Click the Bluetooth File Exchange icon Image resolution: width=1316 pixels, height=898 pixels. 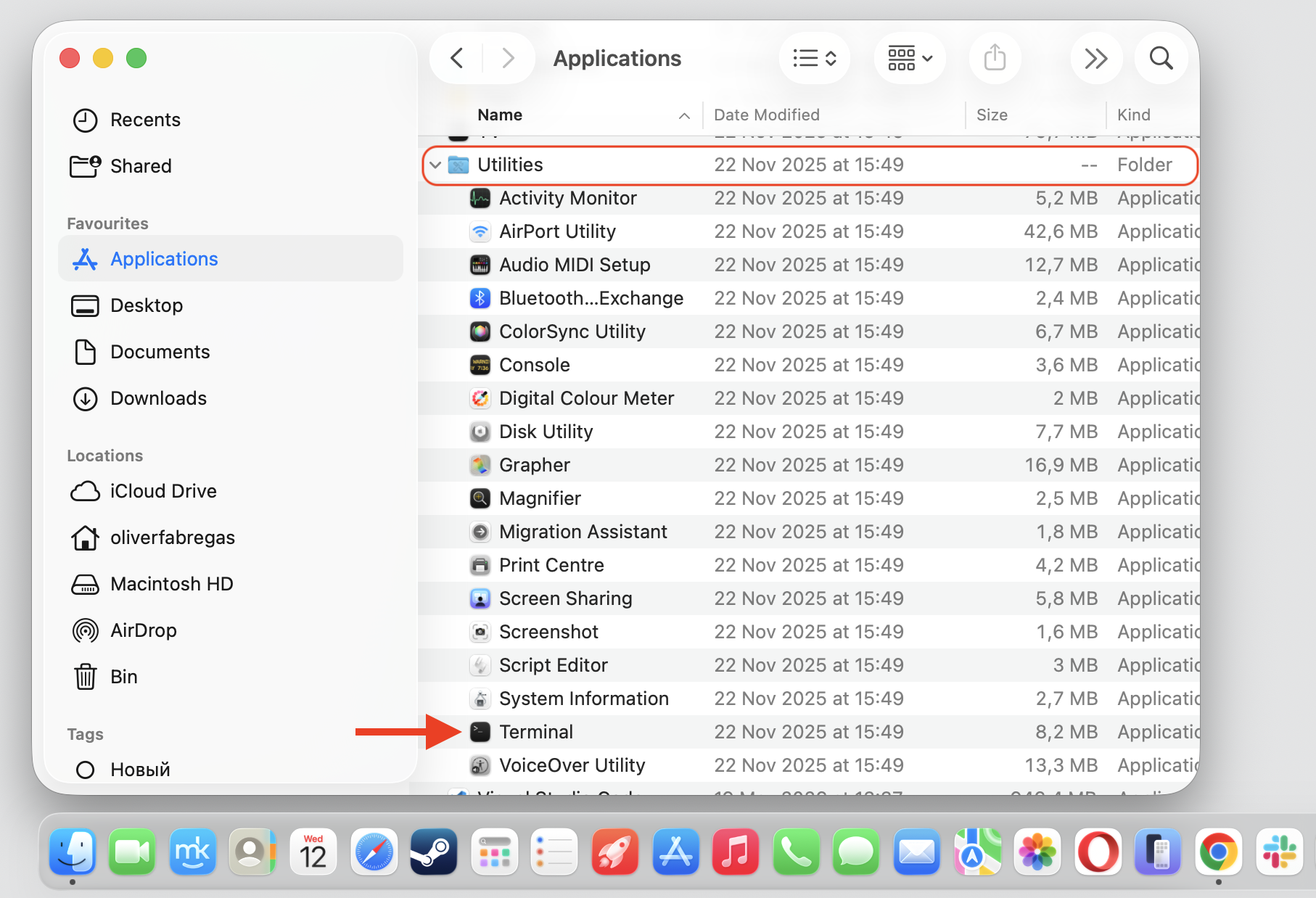coord(480,298)
